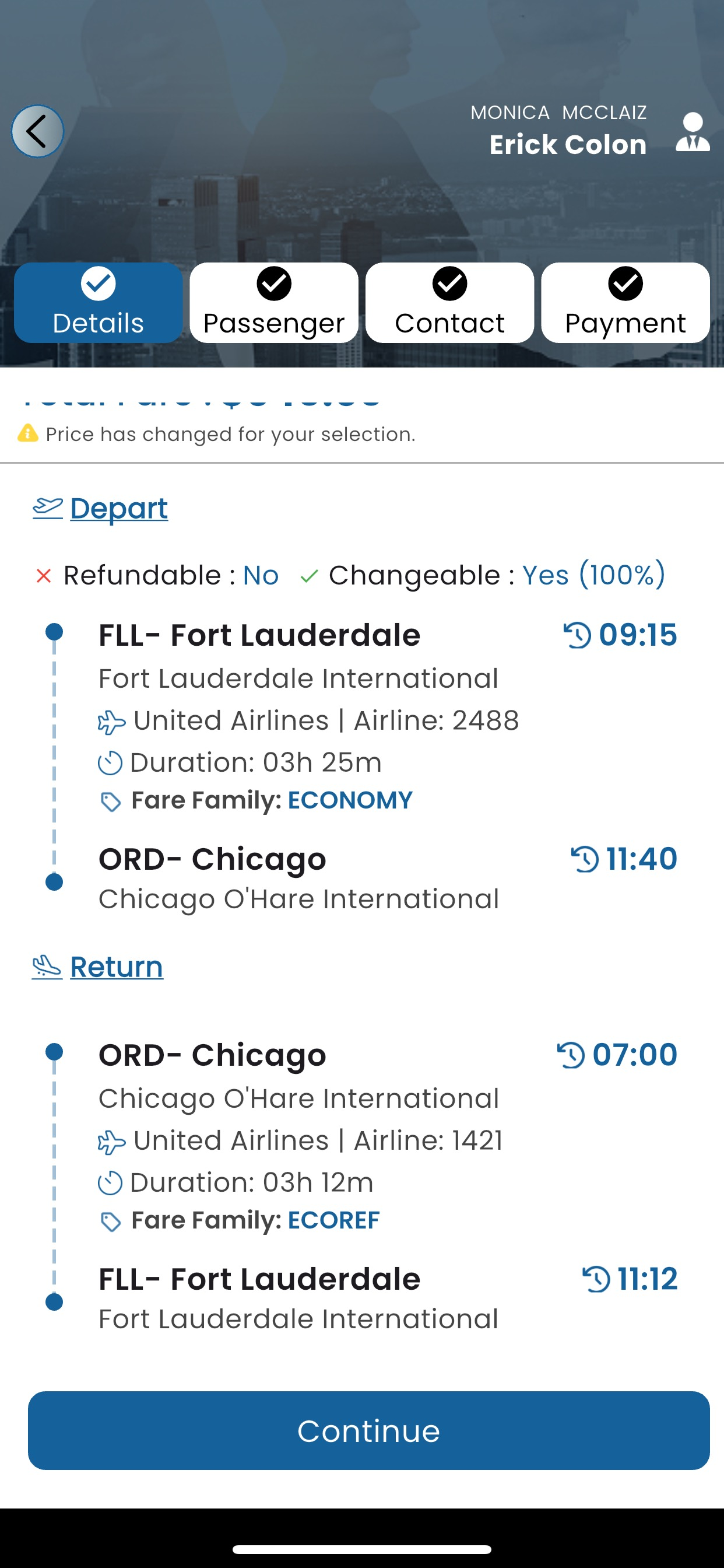Go to the Payment step tab

click(625, 303)
